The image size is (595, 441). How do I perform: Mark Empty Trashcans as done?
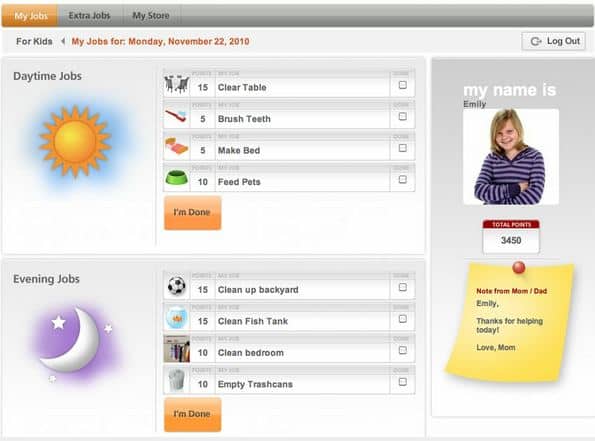click(x=403, y=382)
